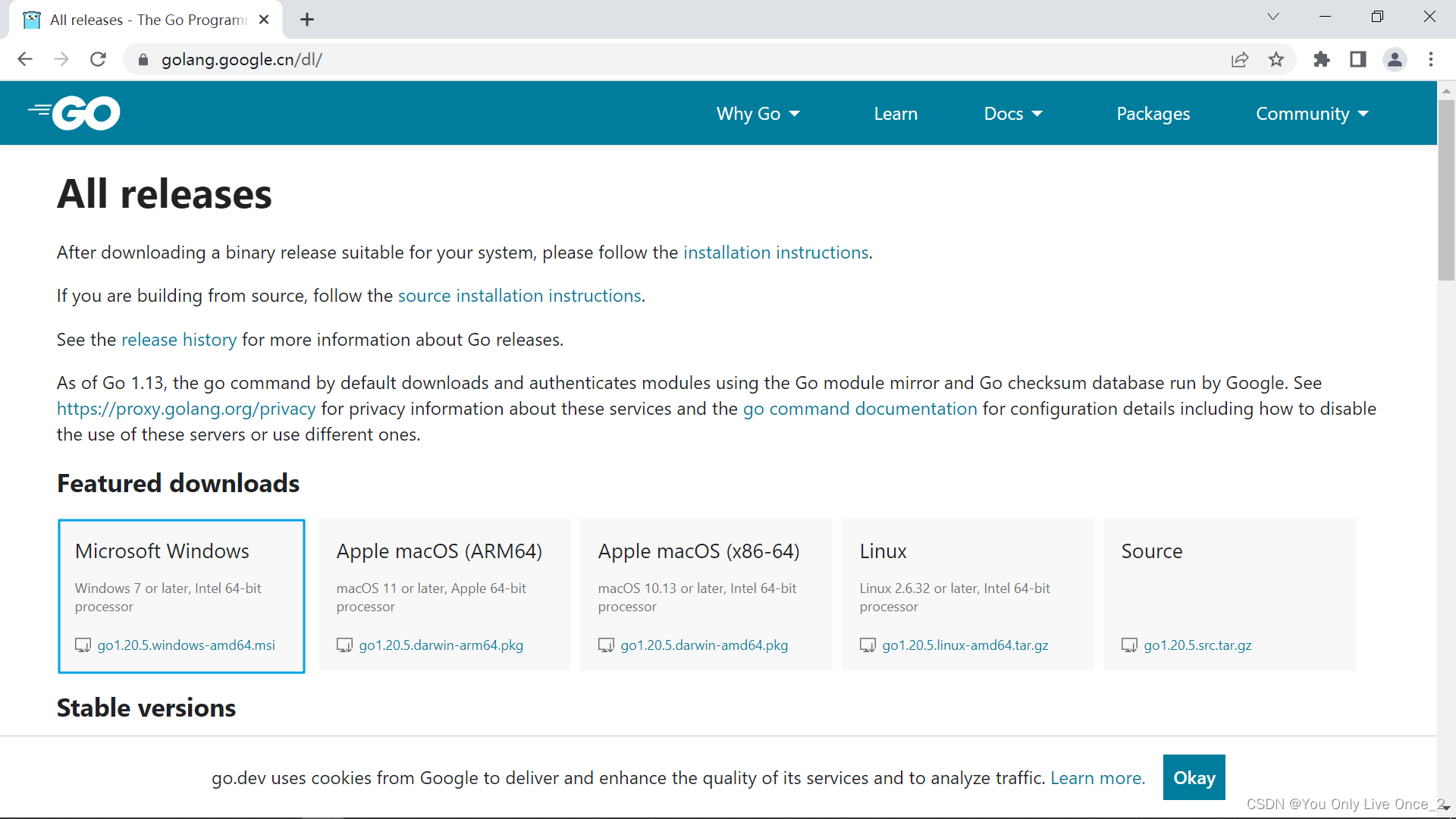
Task: Open the Packages navigation menu item
Action: point(1154,113)
